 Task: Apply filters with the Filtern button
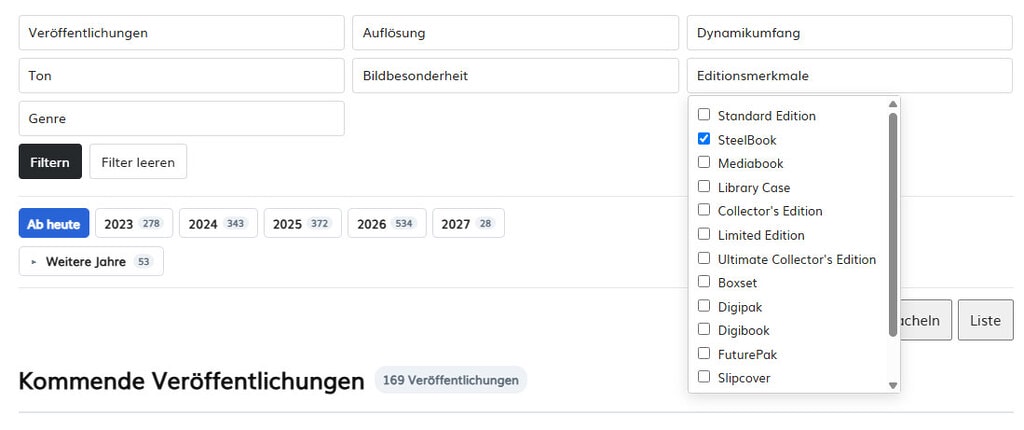pyautogui.click(x=50, y=161)
